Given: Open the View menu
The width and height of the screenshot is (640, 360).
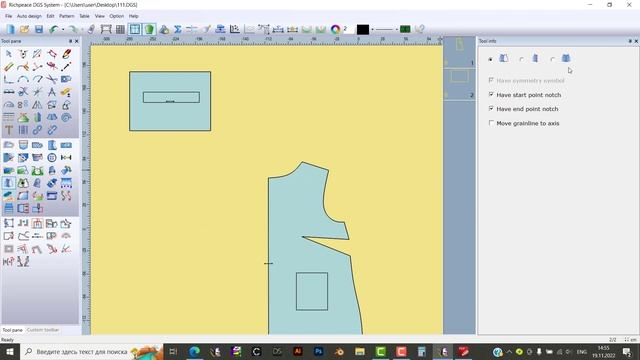Looking at the screenshot, I should 100,16.
